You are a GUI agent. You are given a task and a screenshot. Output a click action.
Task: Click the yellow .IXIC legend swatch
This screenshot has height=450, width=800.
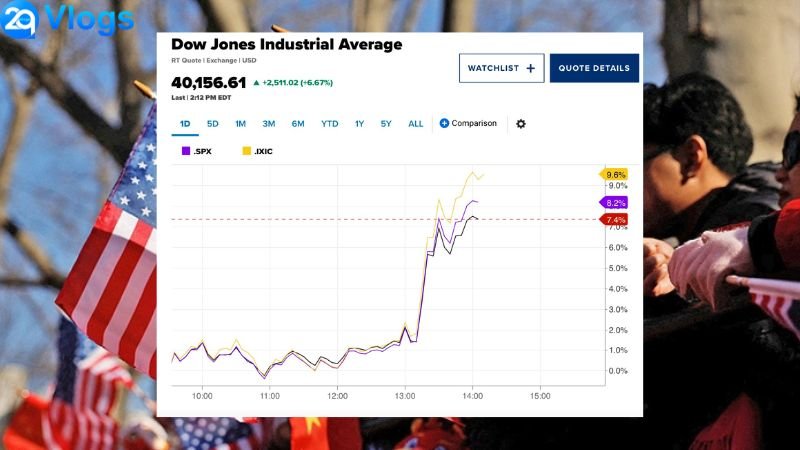click(x=246, y=151)
